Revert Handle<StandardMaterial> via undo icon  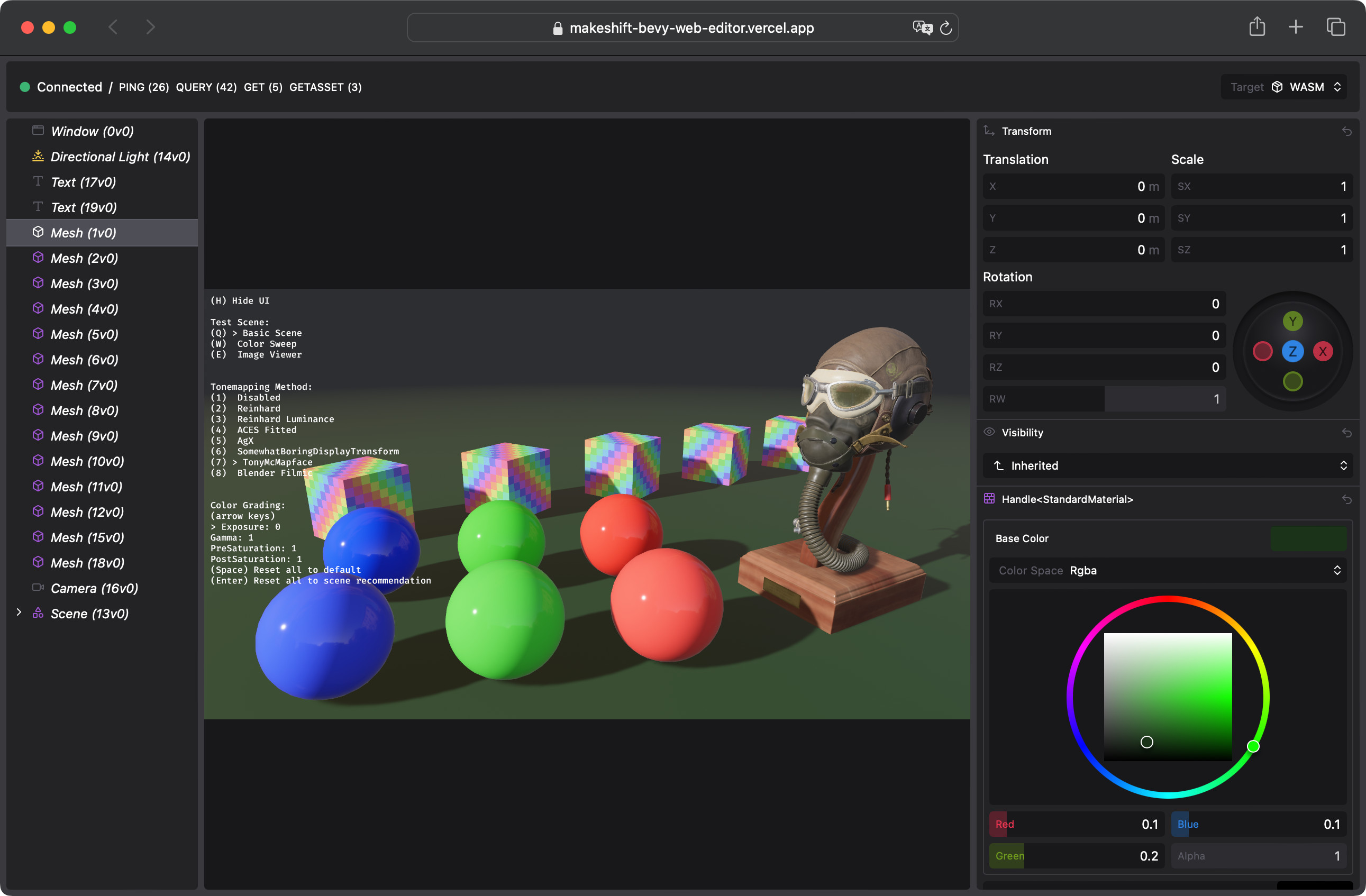(x=1346, y=499)
